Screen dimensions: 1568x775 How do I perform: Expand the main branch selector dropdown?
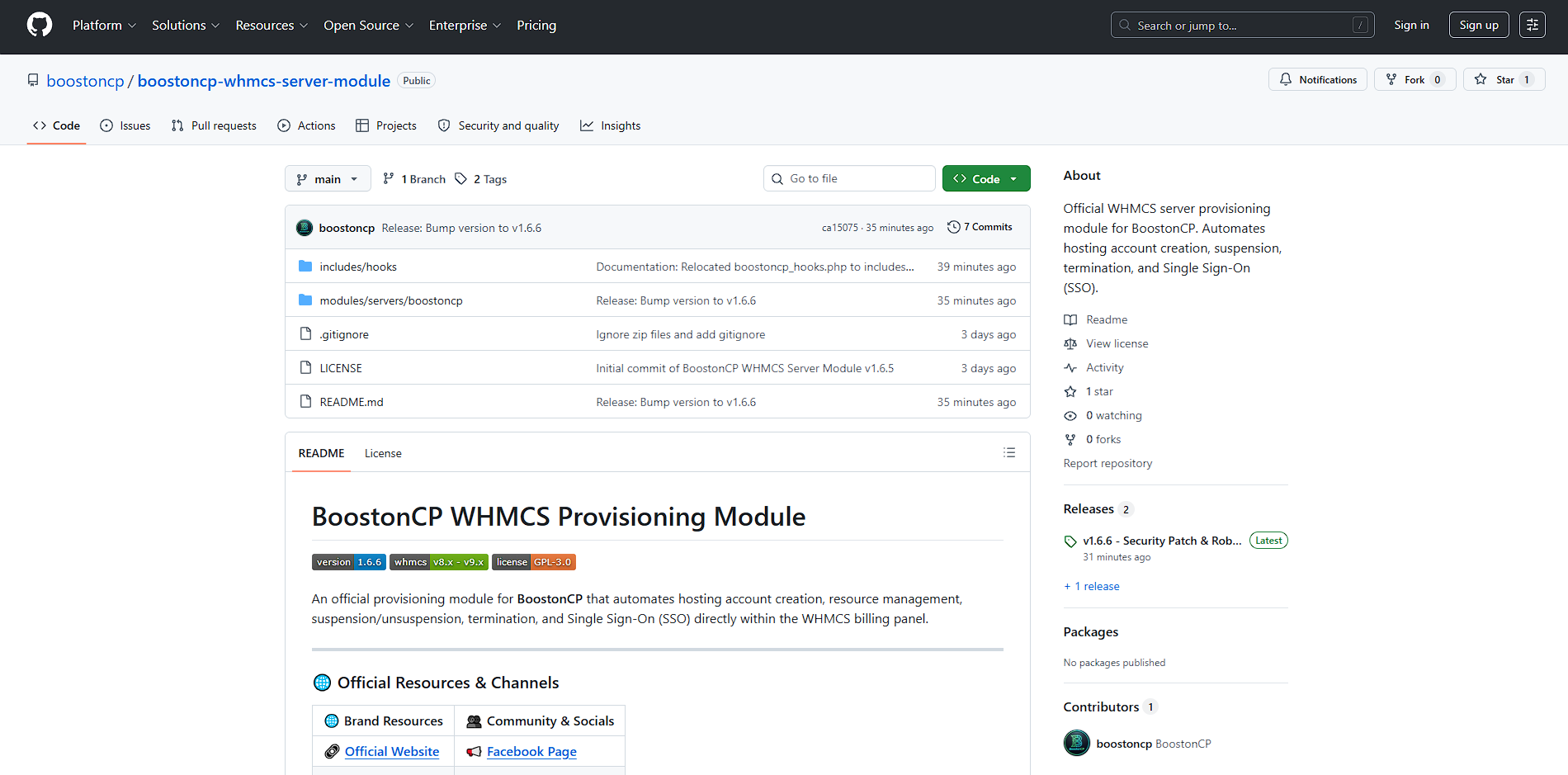[328, 179]
